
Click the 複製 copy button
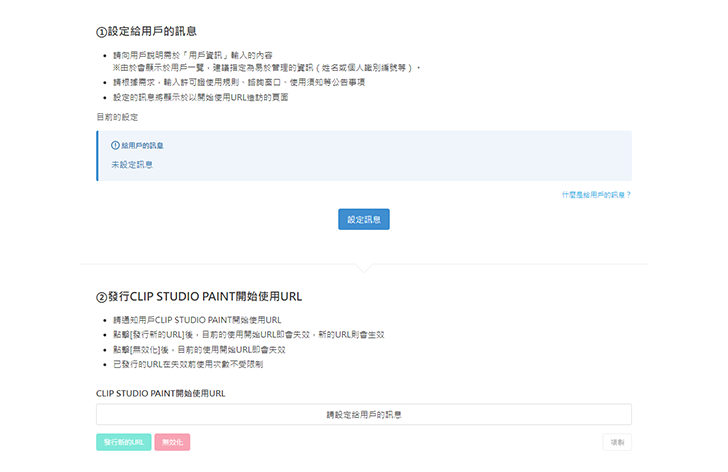[x=617, y=442]
